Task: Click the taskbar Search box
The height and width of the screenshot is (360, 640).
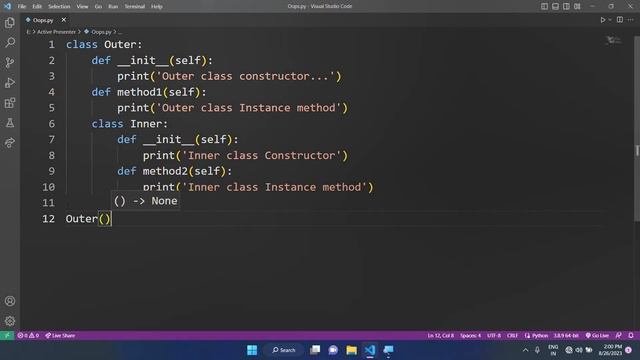Action: [x=284, y=350]
